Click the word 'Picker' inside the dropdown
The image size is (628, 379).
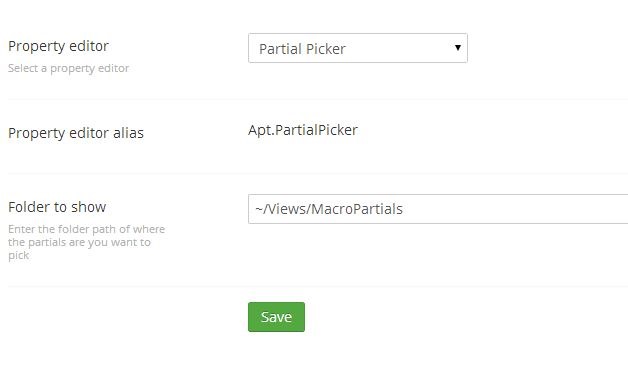coord(326,49)
